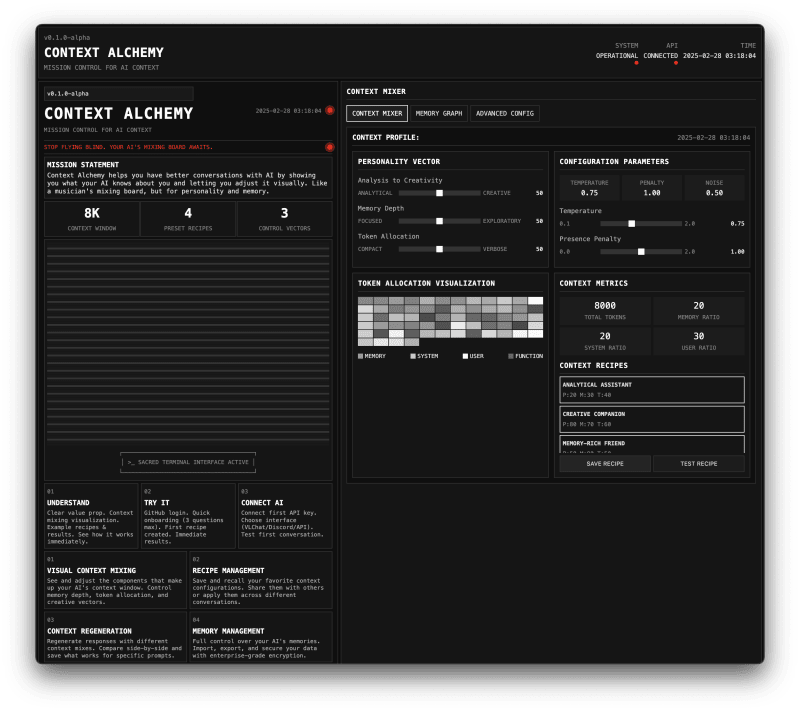Click the SAVE RECIPE button
The image size is (800, 711).
[x=605, y=463]
